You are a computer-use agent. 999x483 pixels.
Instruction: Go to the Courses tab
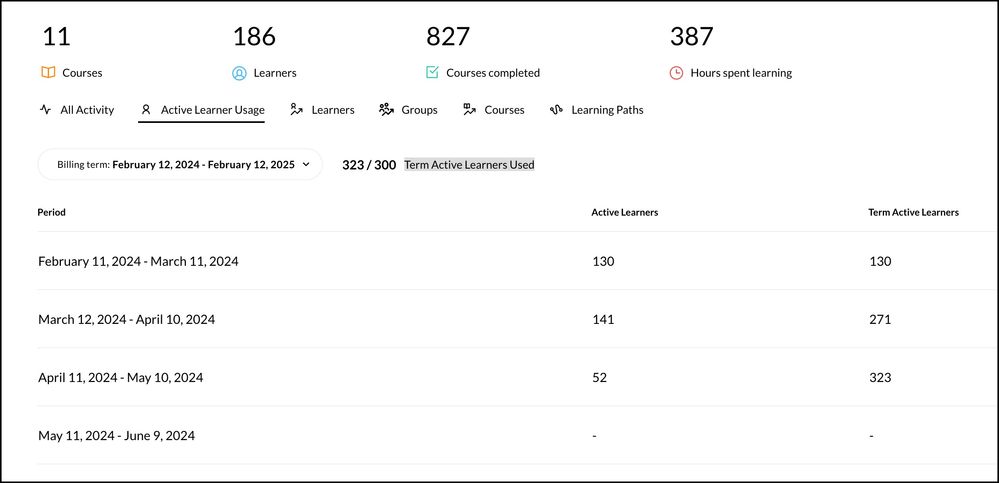(504, 110)
